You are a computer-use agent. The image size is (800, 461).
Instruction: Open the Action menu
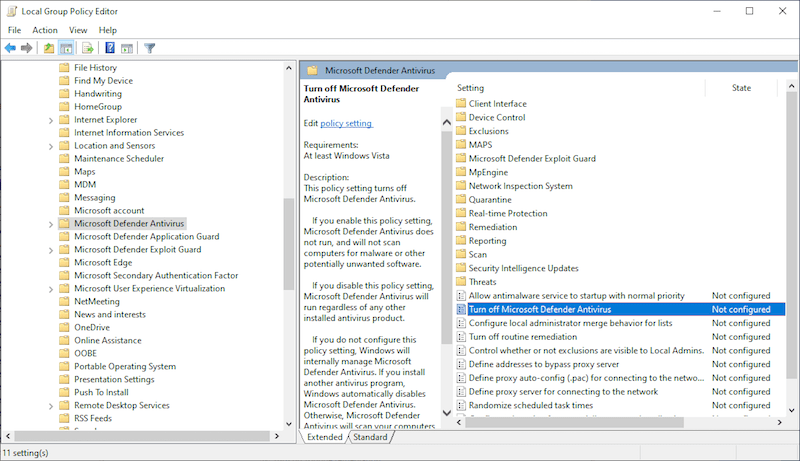(45, 30)
